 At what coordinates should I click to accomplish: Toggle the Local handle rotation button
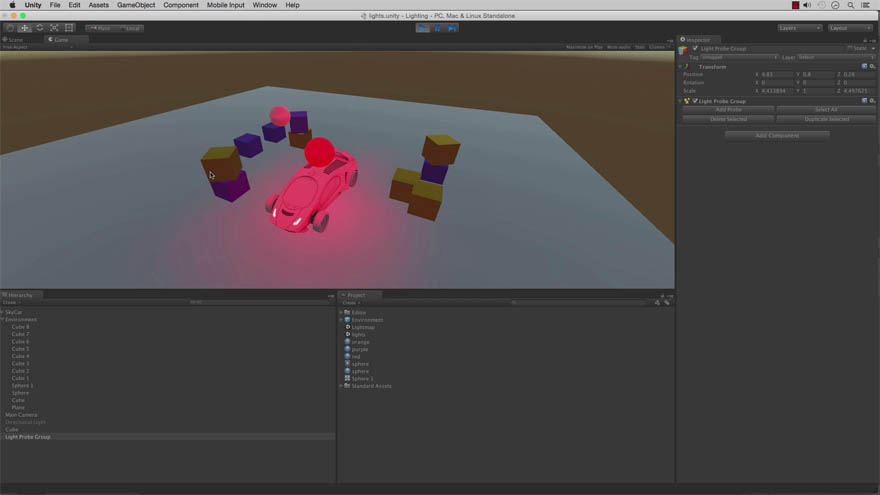(x=130, y=28)
